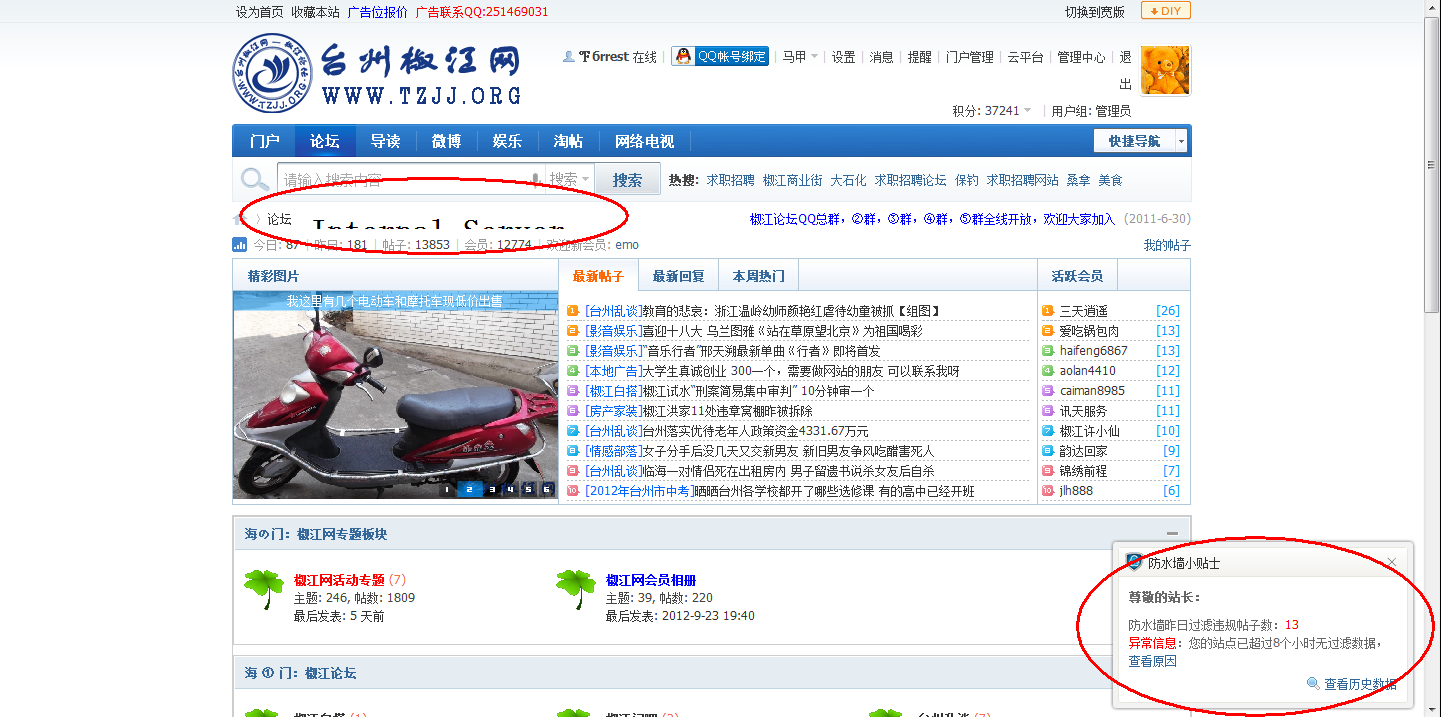
Task: Switch to the 最新帖子 tab
Action: tap(598, 276)
